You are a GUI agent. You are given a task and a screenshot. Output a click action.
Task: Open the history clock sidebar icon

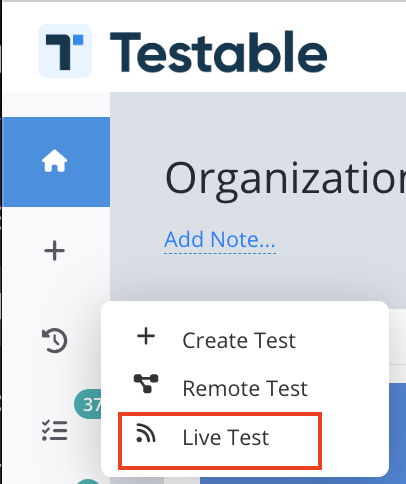[x=55, y=340]
